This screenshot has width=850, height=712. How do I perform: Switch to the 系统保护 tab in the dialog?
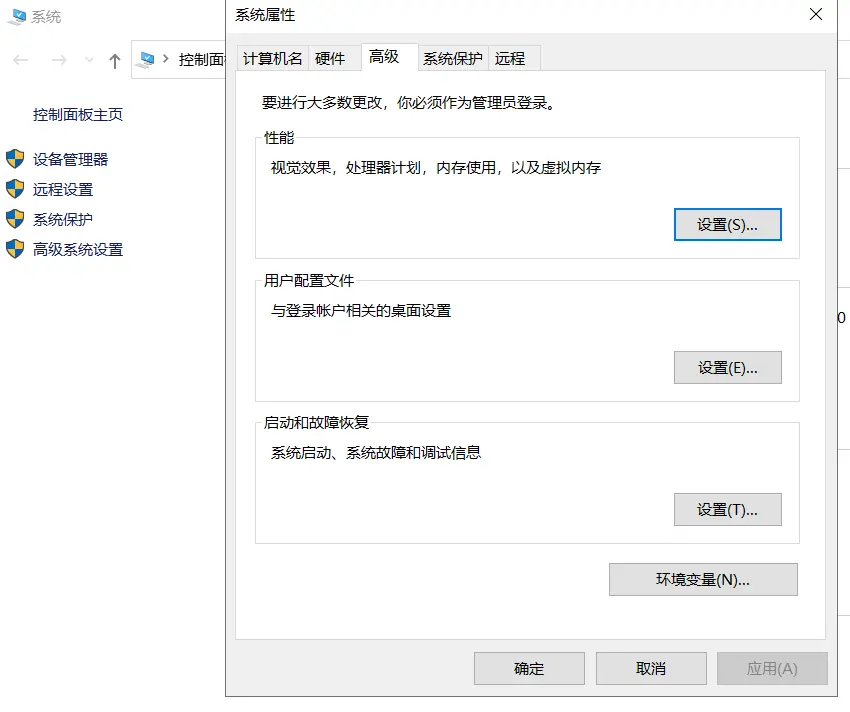pos(452,59)
